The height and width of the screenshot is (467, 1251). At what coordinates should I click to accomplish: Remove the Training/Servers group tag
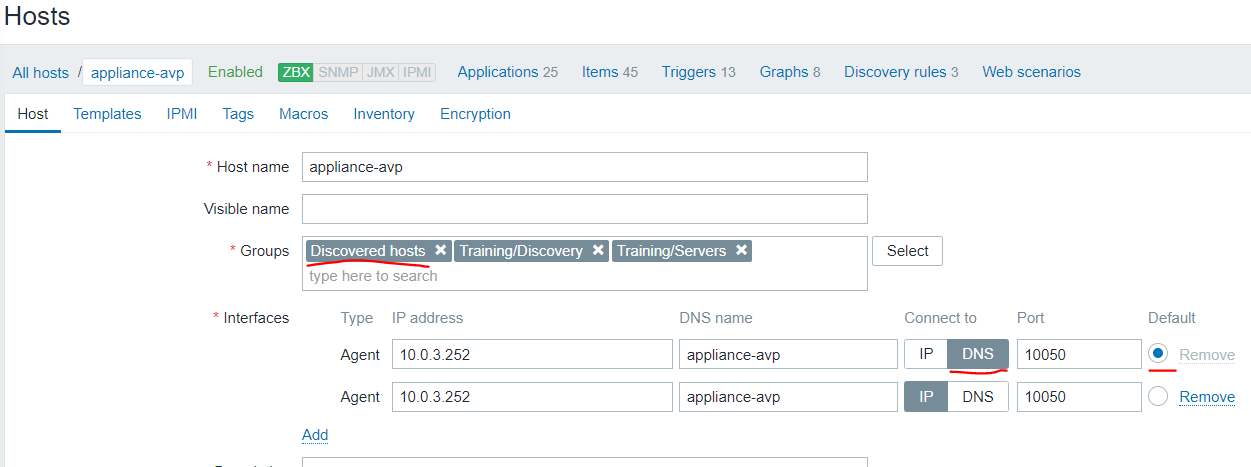coord(741,251)
